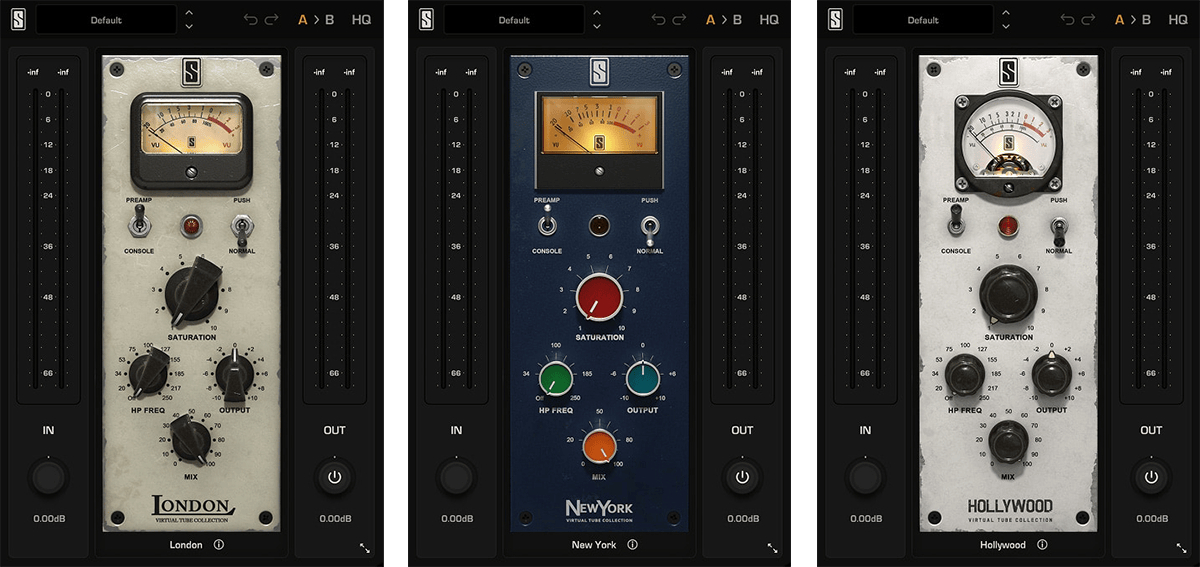Enable HQ mode in the Hollywood plugin
The width and height of the screenshot is (1200, 567).
point(1178,19)
